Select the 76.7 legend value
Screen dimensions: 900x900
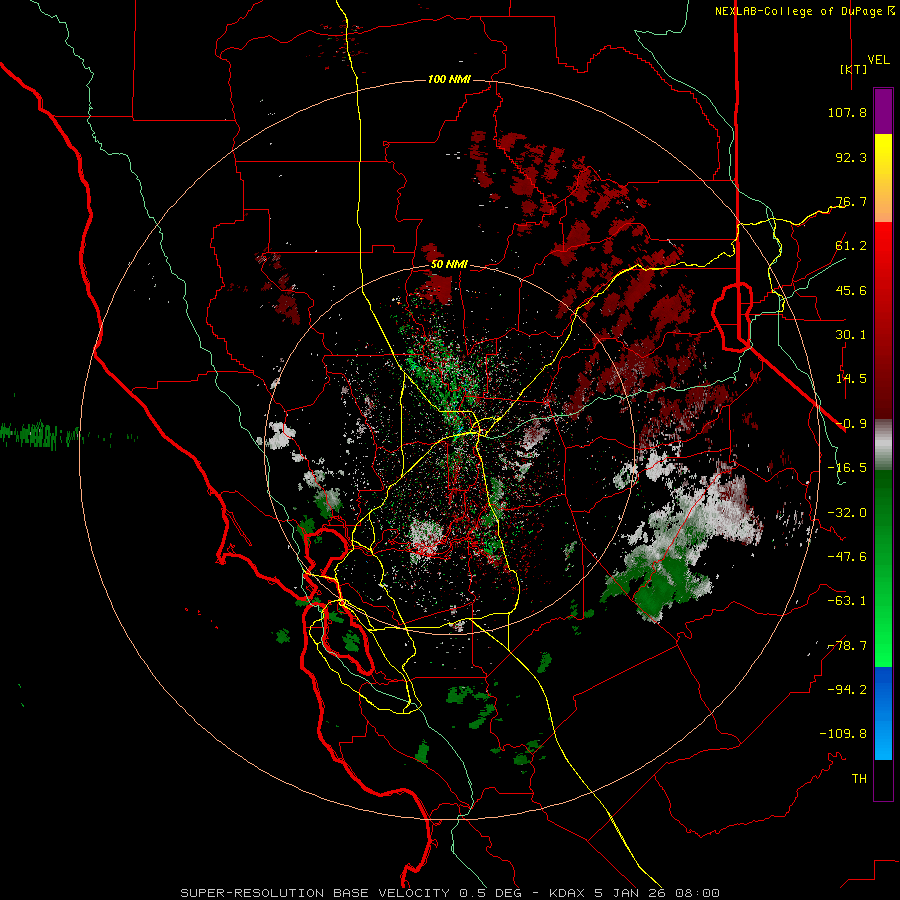pos(851,201)
